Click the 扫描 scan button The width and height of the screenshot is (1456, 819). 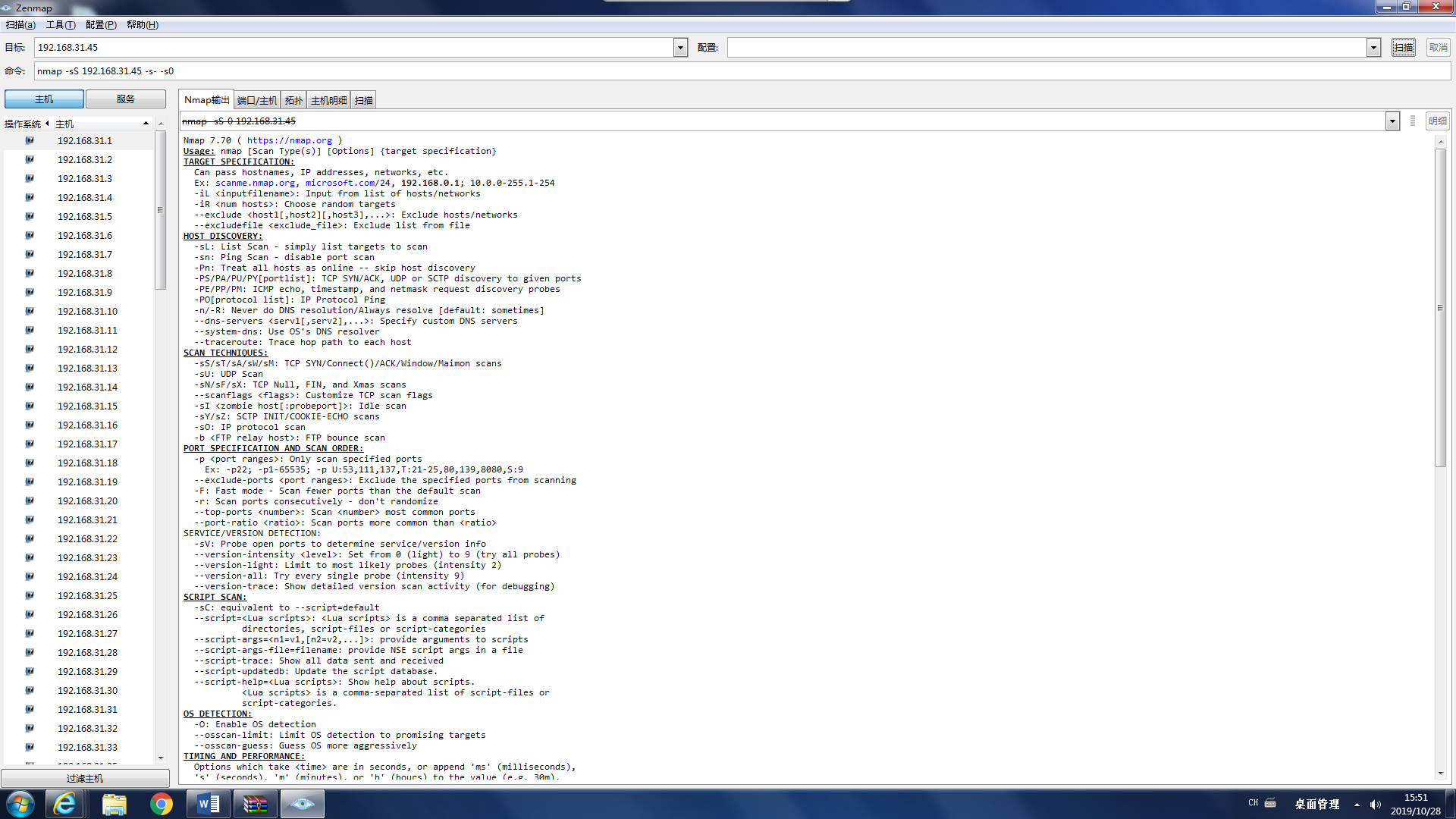coord(1403,48)
